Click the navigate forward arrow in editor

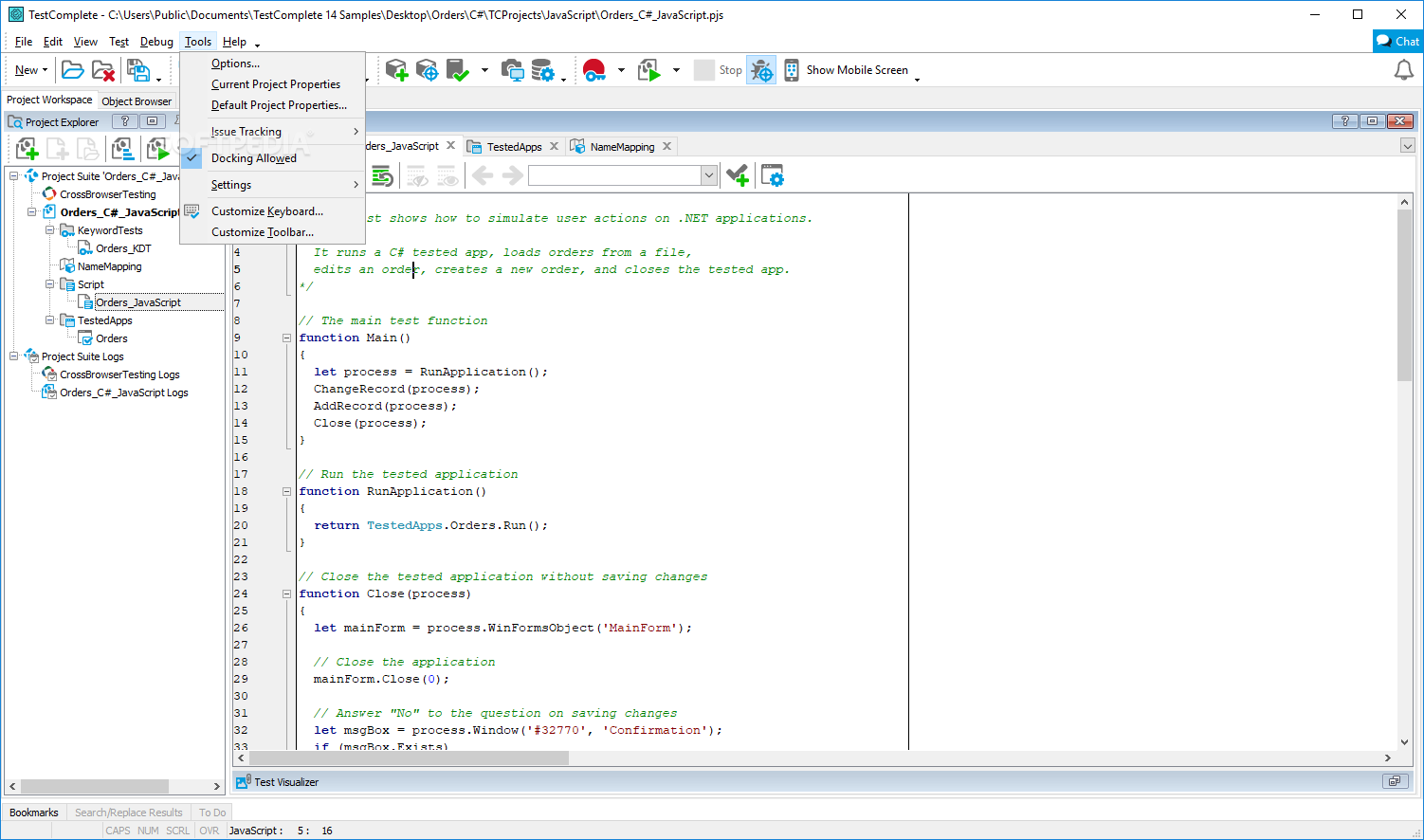tap(513, 175)
